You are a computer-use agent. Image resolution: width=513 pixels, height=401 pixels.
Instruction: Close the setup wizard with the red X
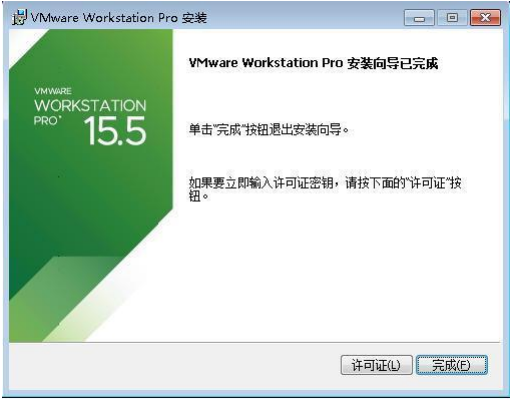click(485, 17)
